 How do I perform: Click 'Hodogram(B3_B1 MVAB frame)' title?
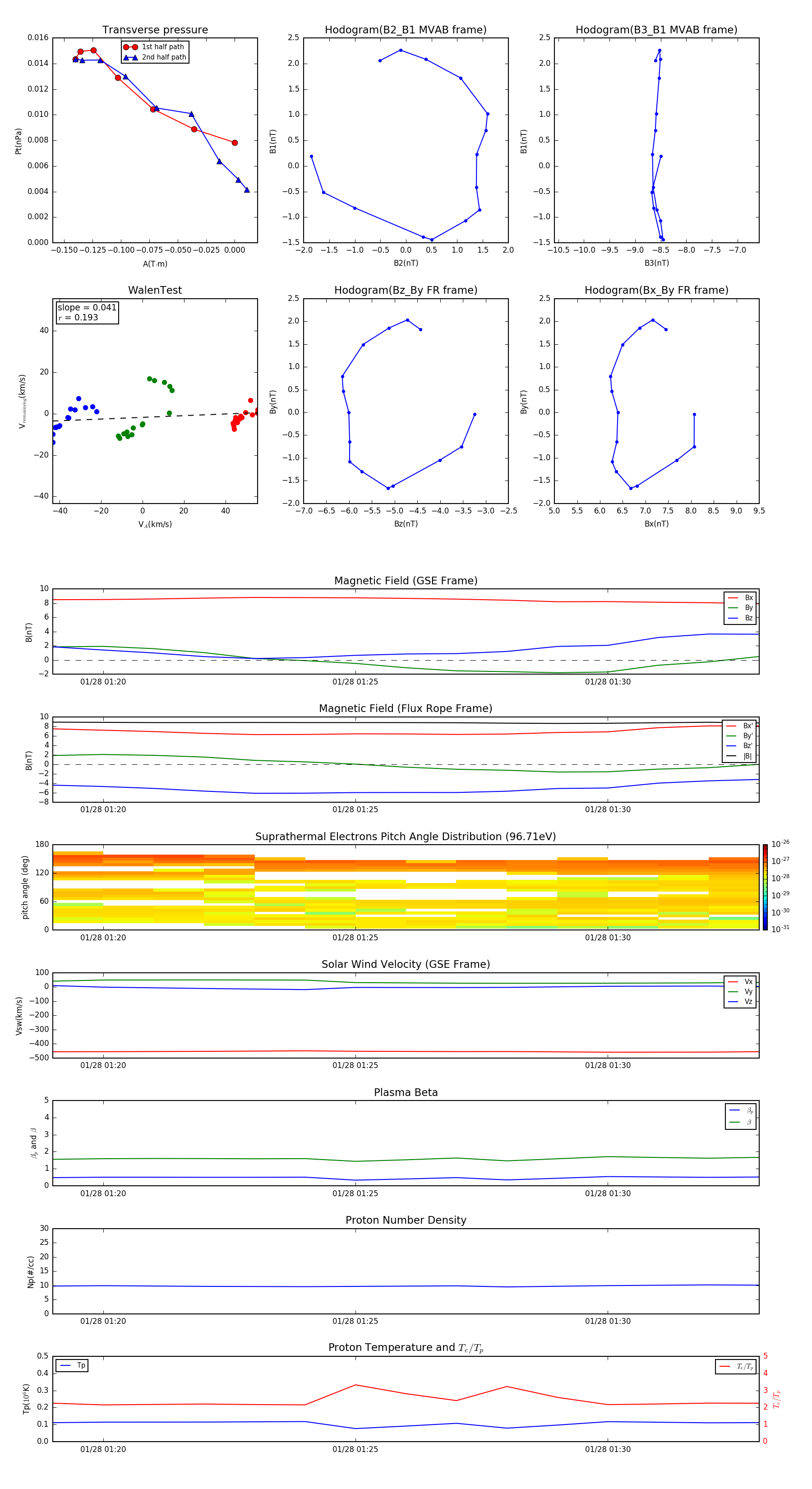656,29
